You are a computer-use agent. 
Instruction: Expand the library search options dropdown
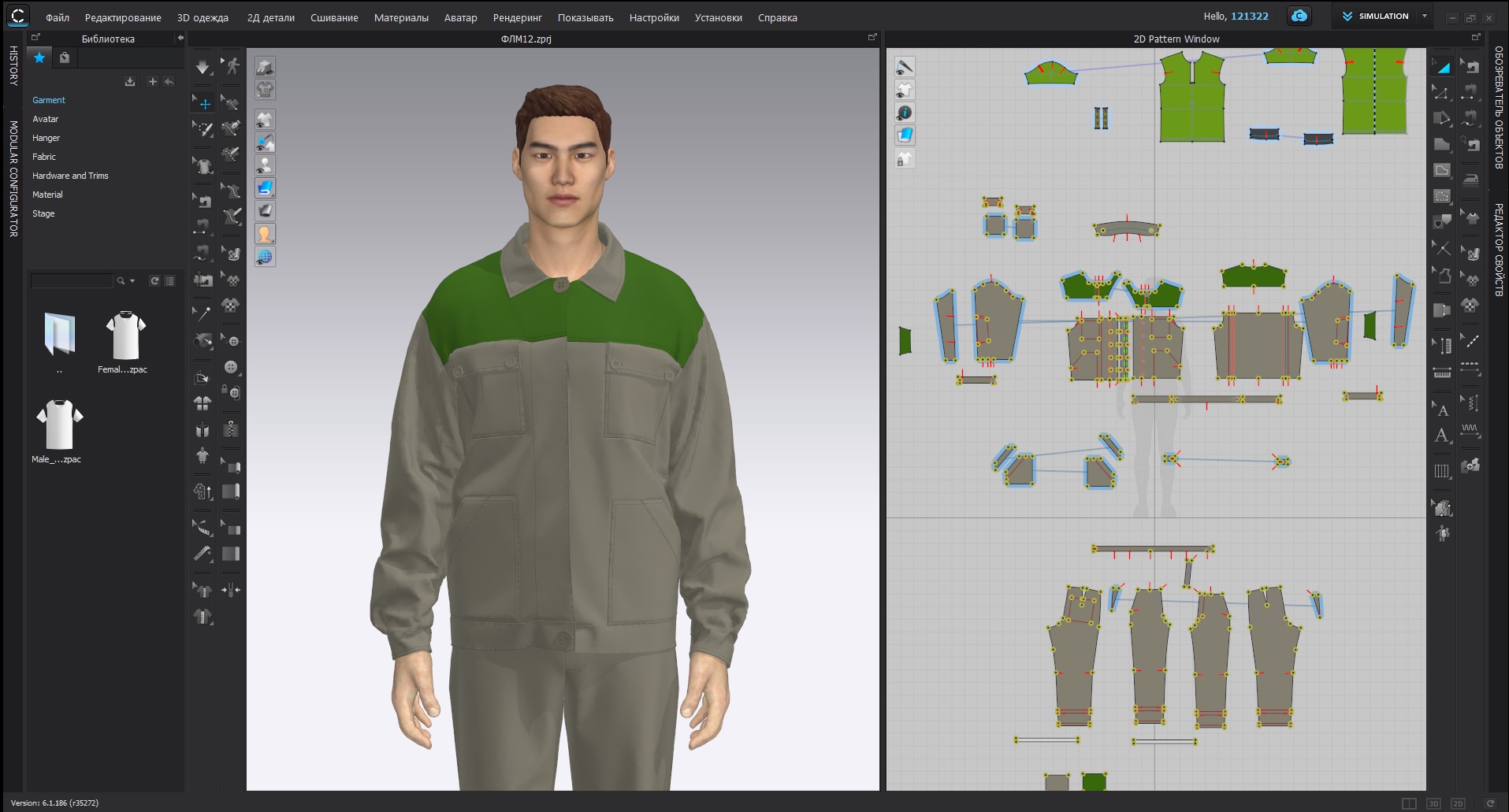(132, 281)
